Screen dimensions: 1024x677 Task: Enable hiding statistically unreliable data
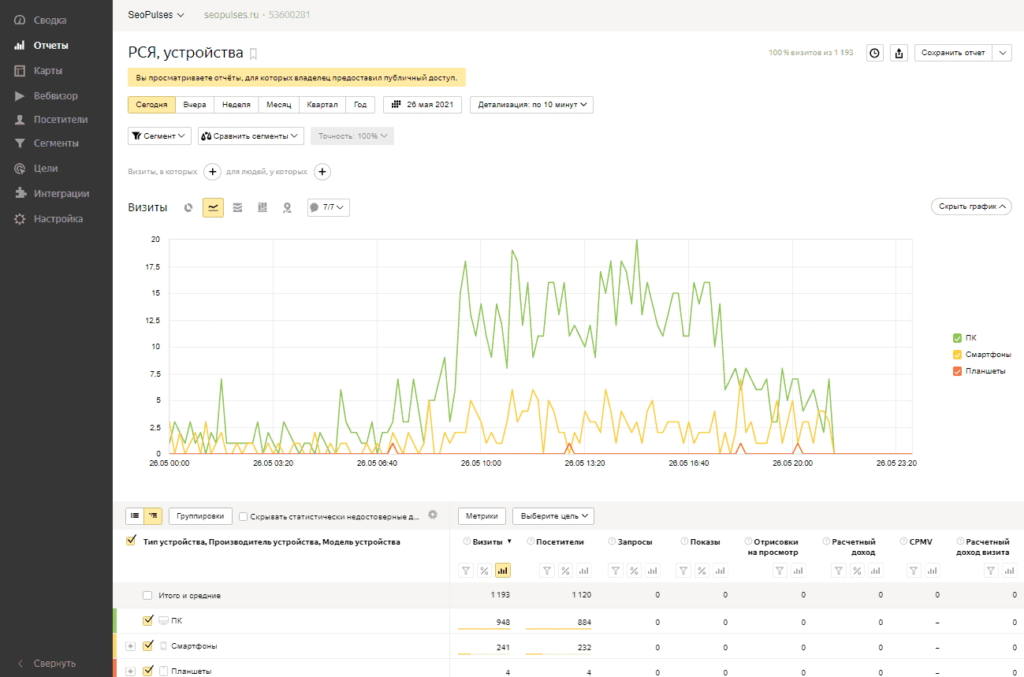pyautogui.click(x=243, y=516)
